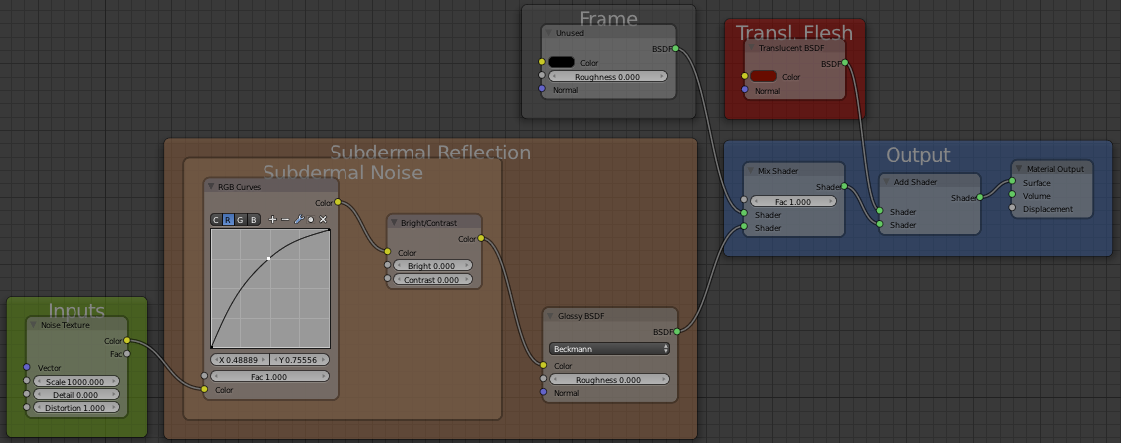Open the Beckmann distribution dropdown
Viewport: 1121px width, 443px height.
[609, 348]
